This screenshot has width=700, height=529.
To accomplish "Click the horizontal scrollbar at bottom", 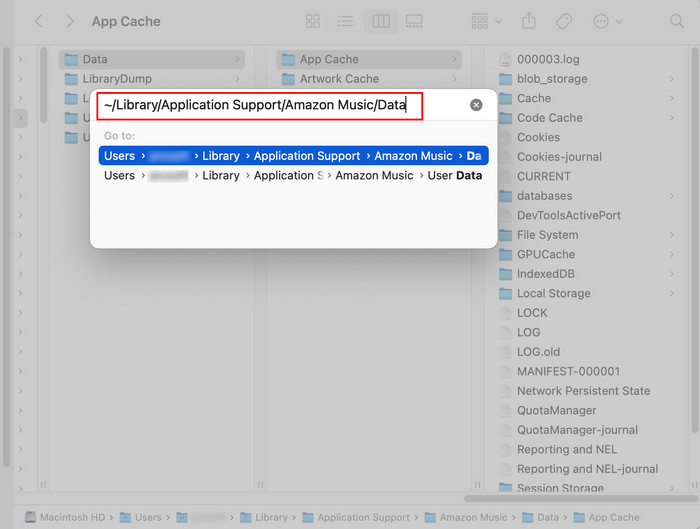I will pos(580,498).
